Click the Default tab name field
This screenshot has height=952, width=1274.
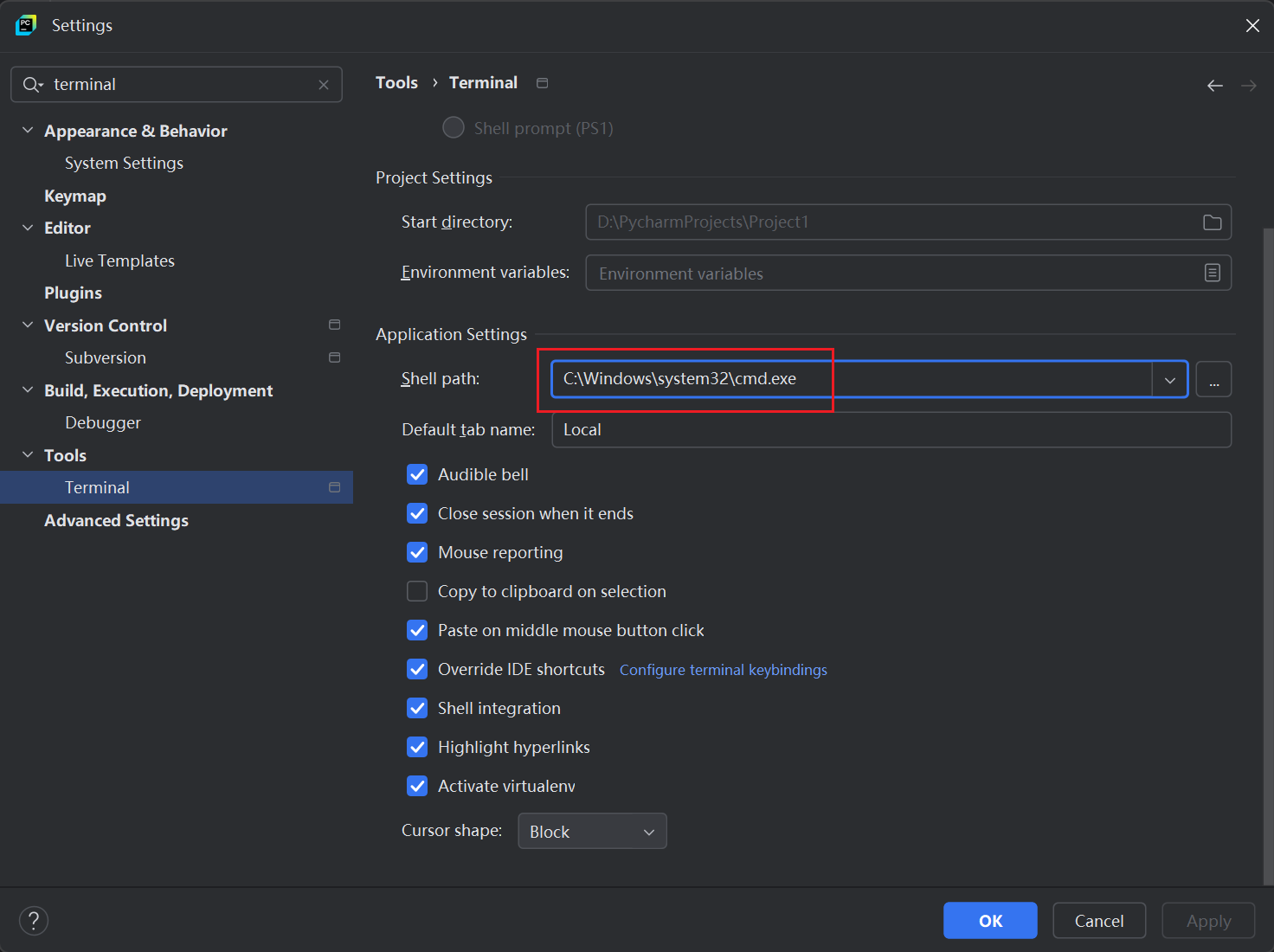tap(891, 429)
